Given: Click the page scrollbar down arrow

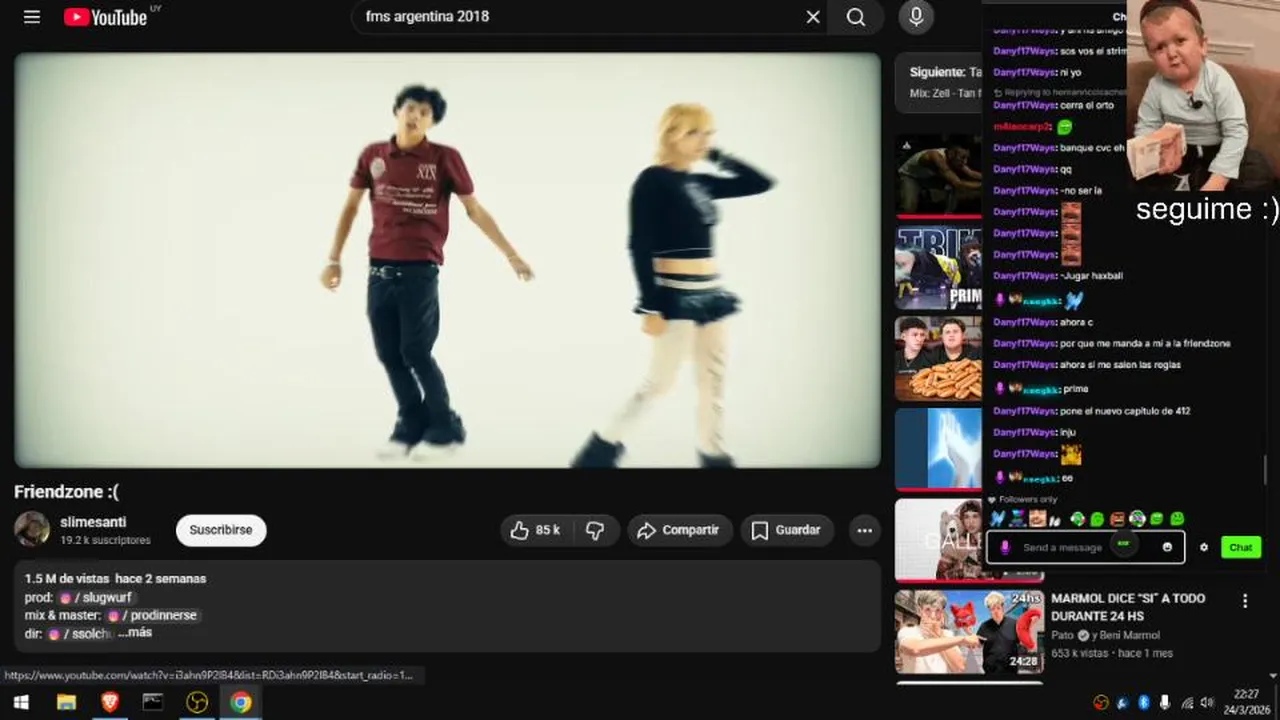Looking at the screenshot, I should (1272, 676).
